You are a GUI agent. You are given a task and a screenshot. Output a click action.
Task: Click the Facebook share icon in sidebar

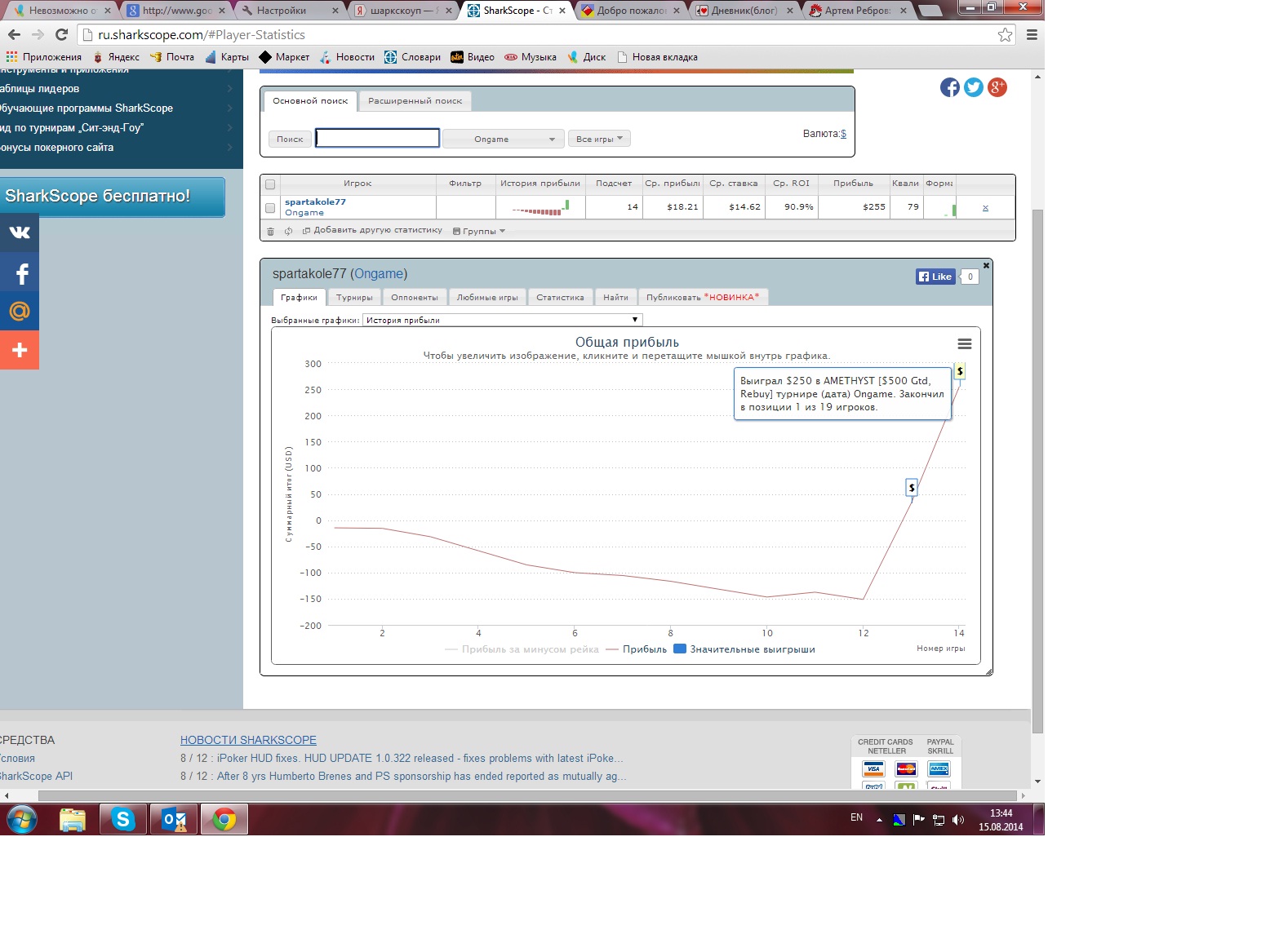pyautogui.click(x=20, y=273)
